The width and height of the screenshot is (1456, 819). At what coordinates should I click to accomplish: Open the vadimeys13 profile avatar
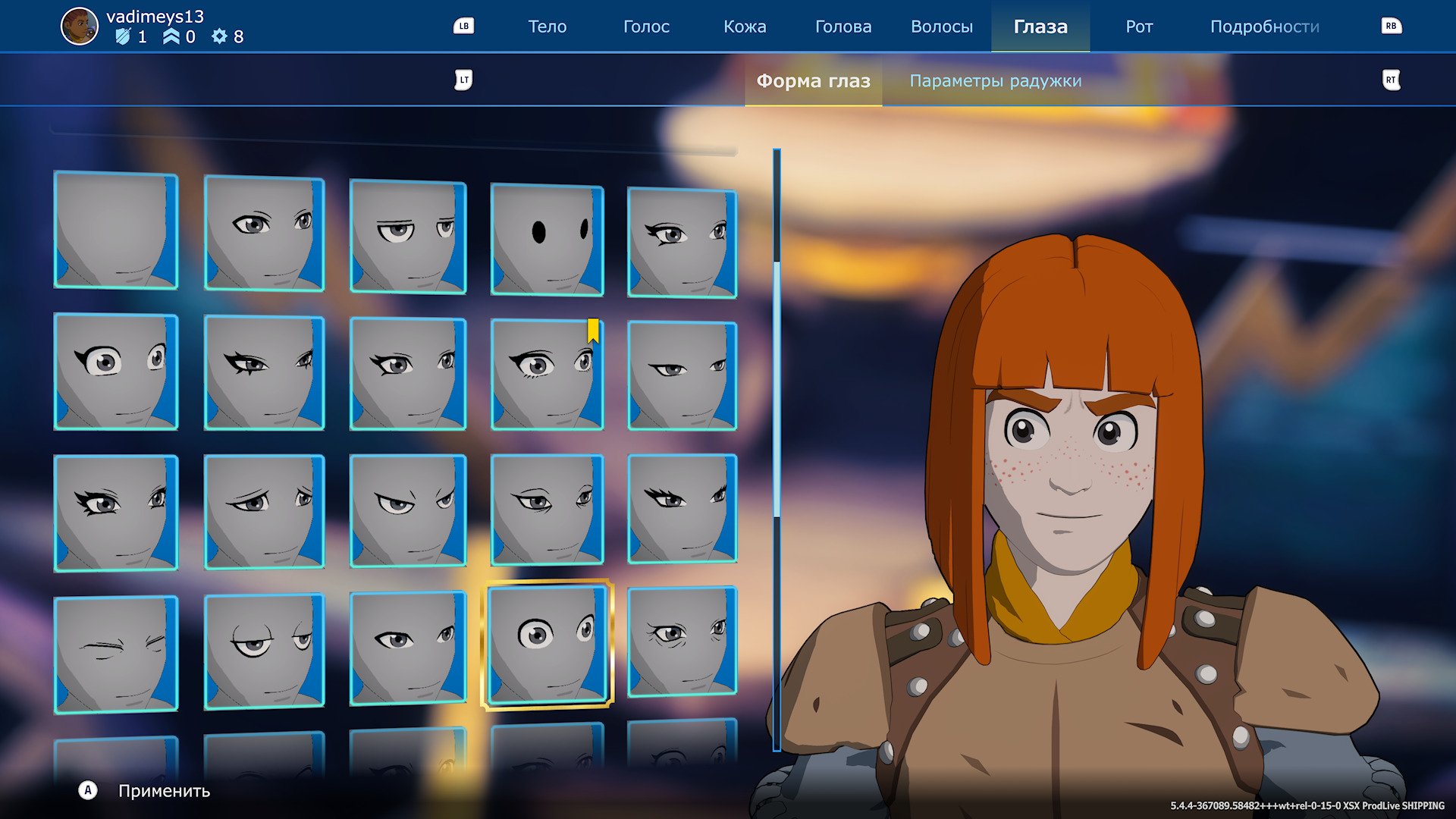pyautogui.click(x=80, y=27)
